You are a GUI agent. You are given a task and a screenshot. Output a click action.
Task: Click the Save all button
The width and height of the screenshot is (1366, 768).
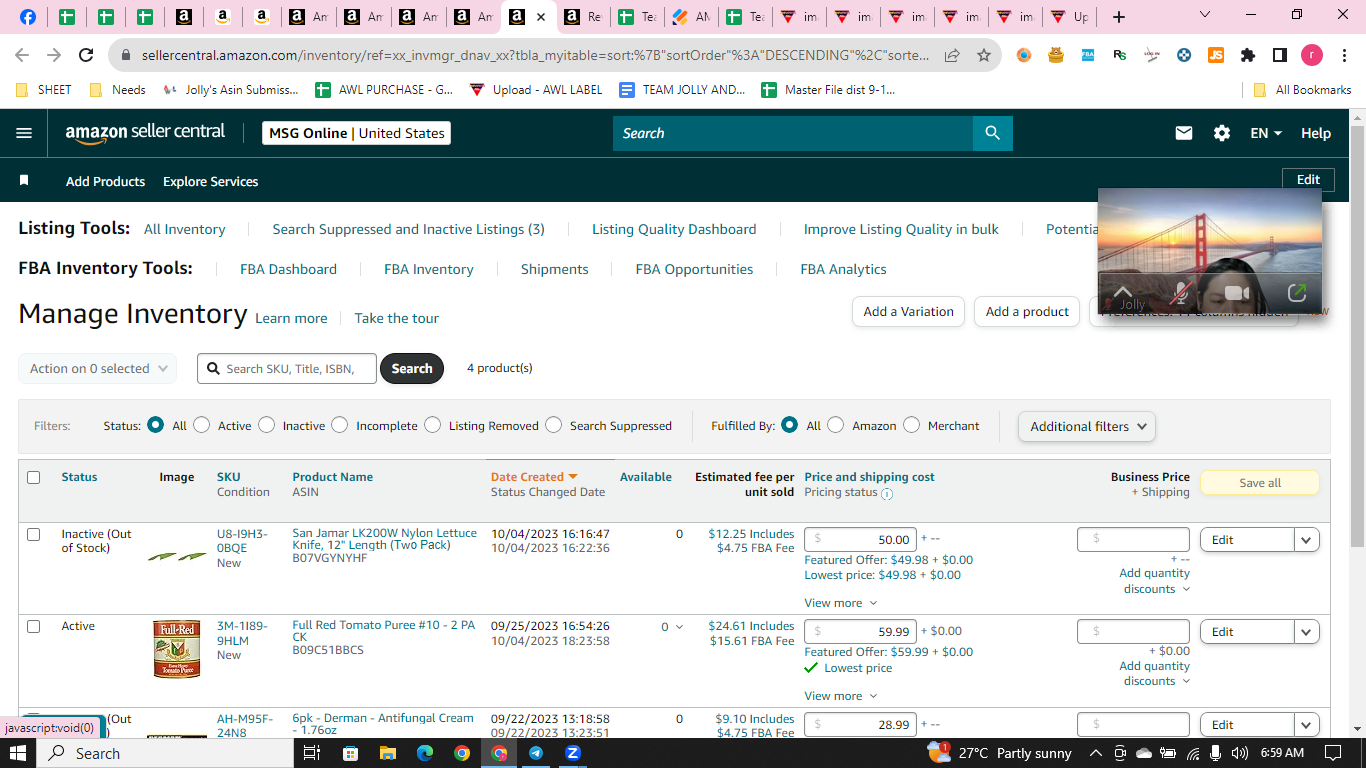pyautogui.click(x=1259, y=483)
